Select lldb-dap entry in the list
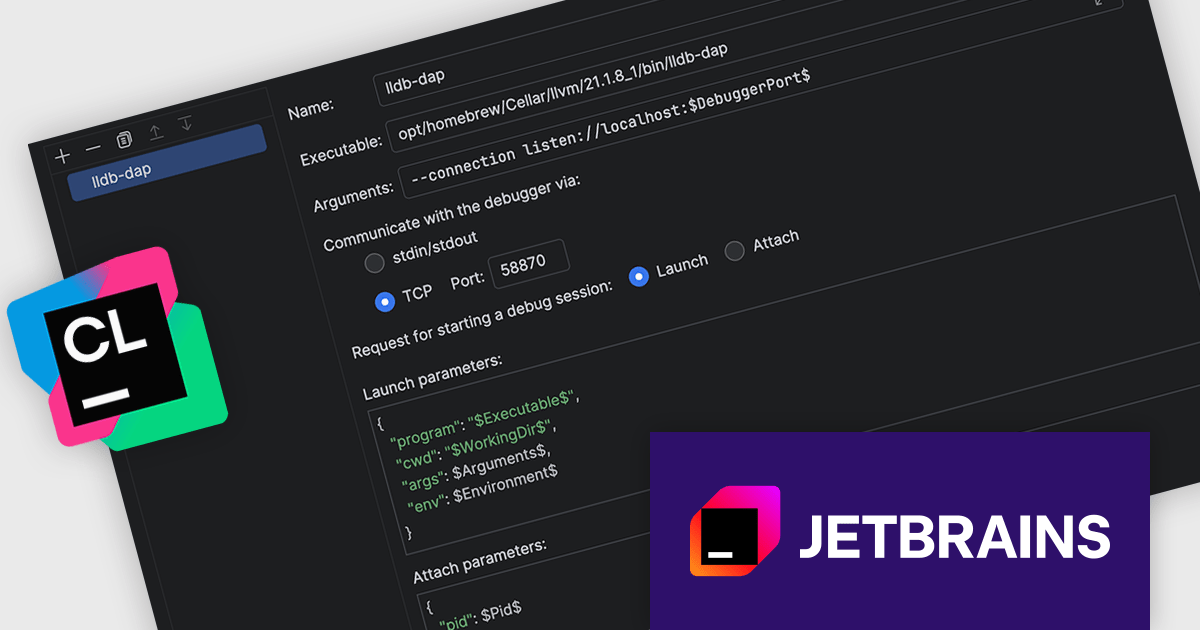The image size is (1200, 630). point(168,163)
